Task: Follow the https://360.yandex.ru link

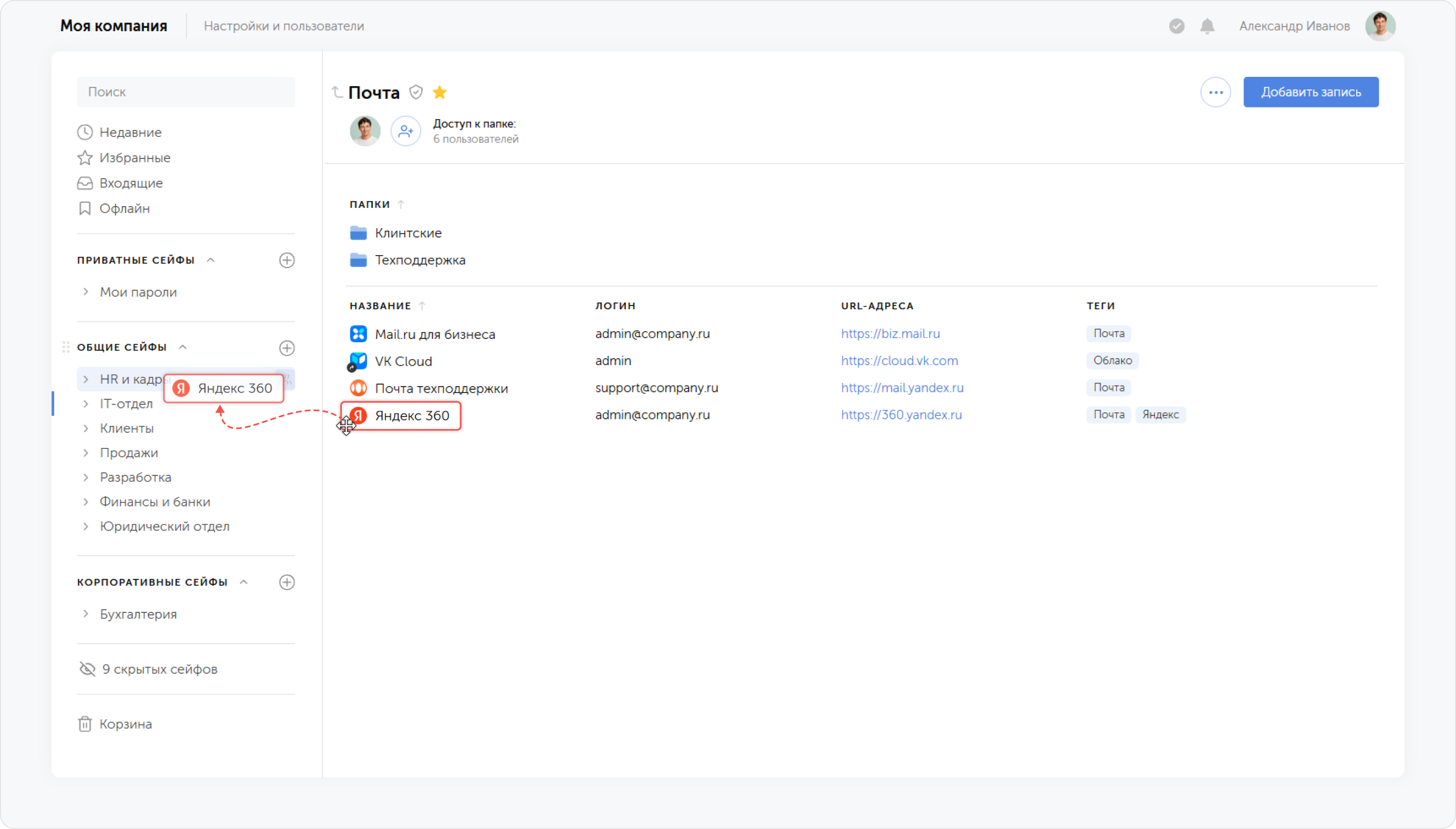Action: (x=902, y=414)
